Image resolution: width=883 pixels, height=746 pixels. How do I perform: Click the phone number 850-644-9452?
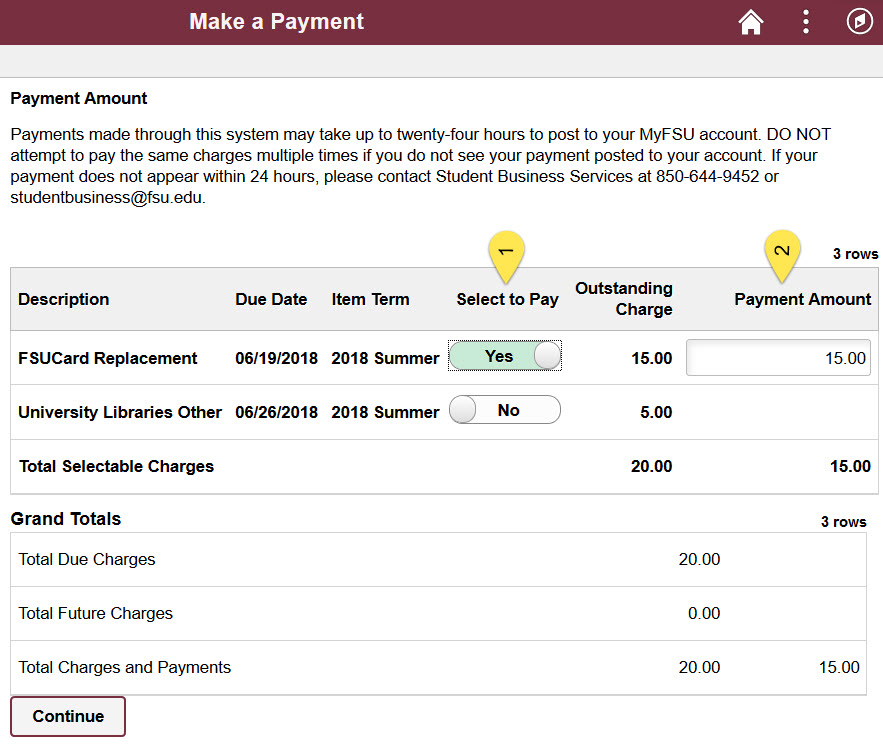[707, 176]
